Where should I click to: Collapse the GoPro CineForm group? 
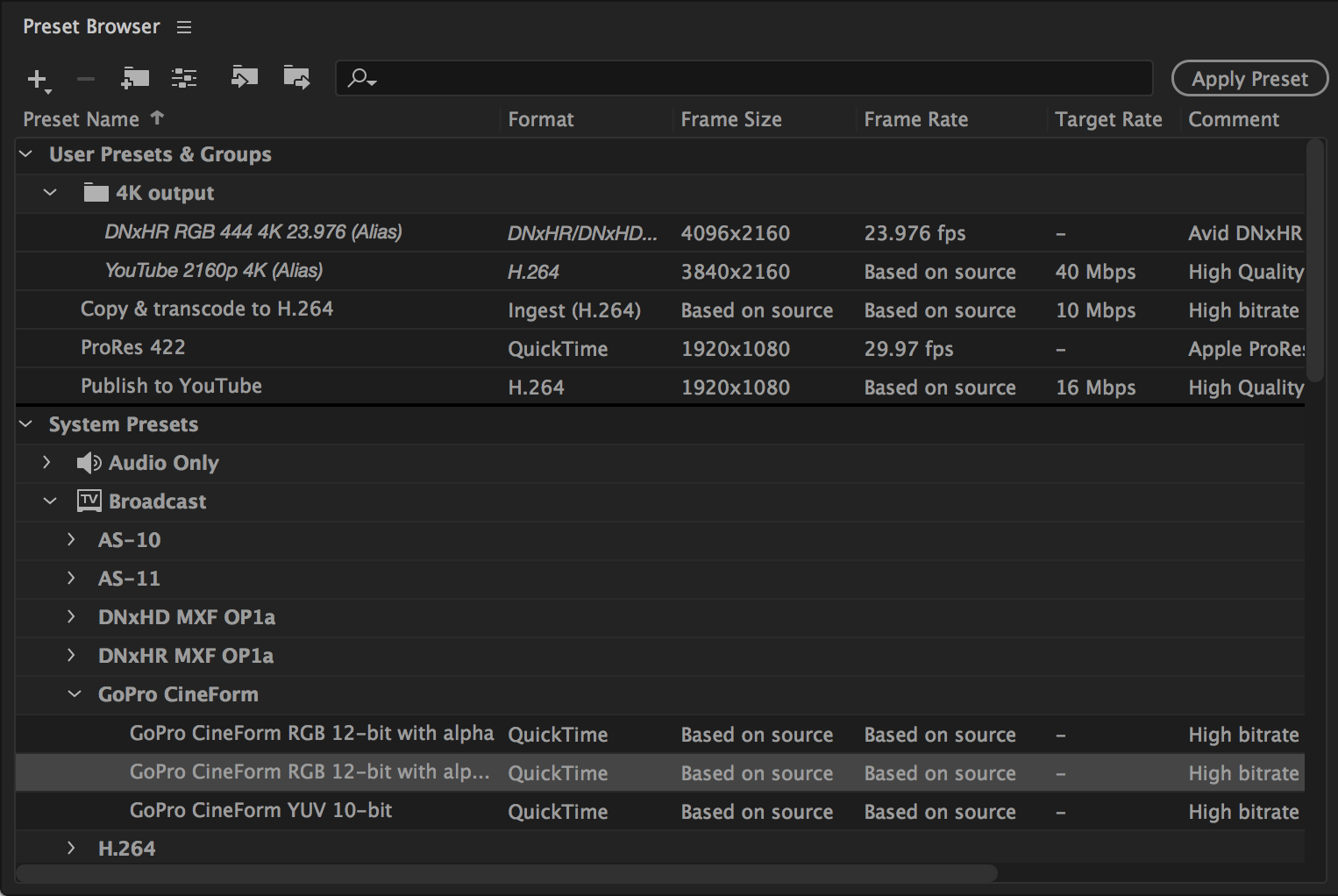[75, 693]
